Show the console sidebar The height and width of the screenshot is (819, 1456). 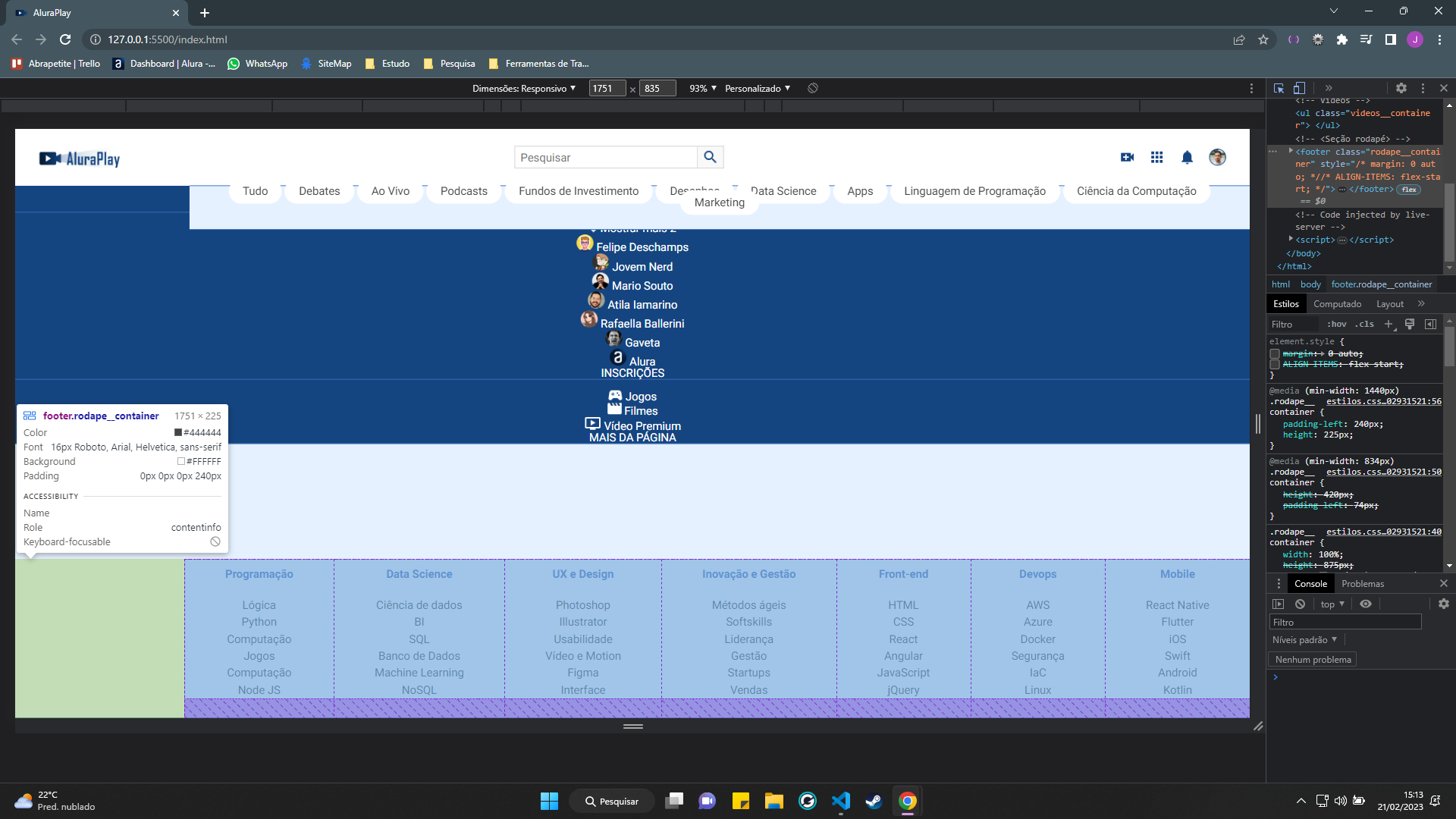tap(1278, 604)
